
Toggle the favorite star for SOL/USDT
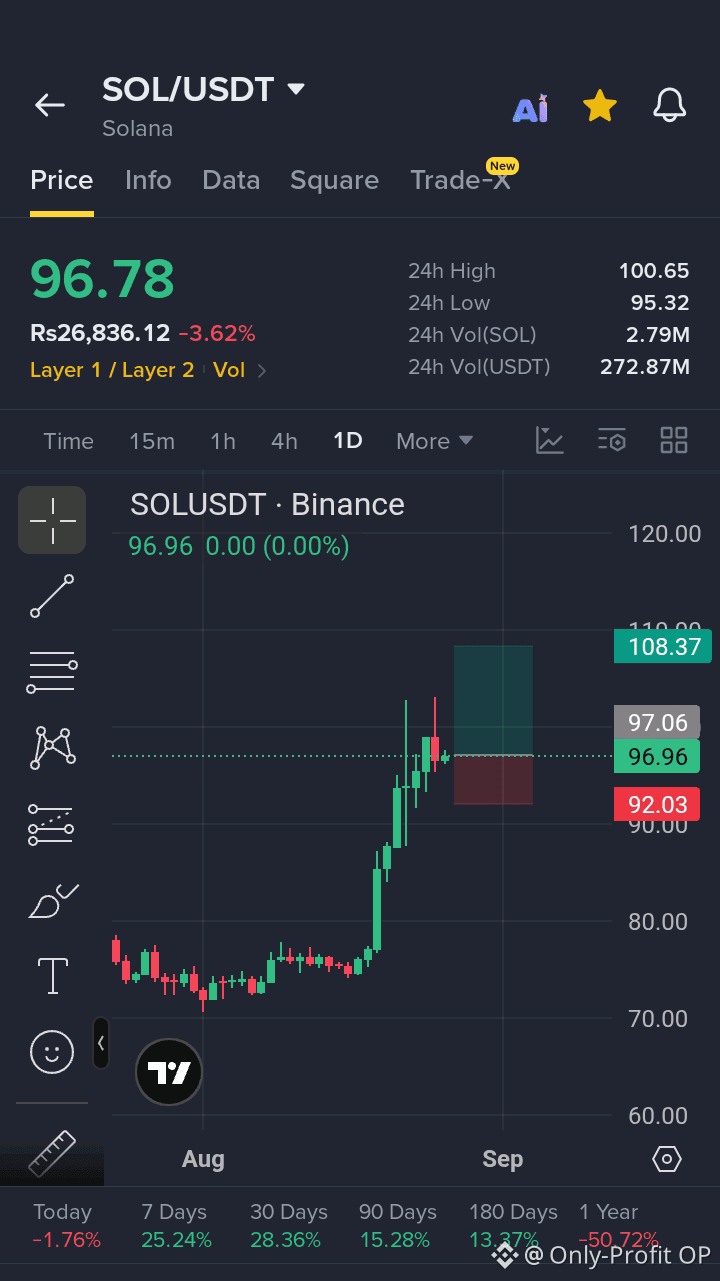point(599,105)
